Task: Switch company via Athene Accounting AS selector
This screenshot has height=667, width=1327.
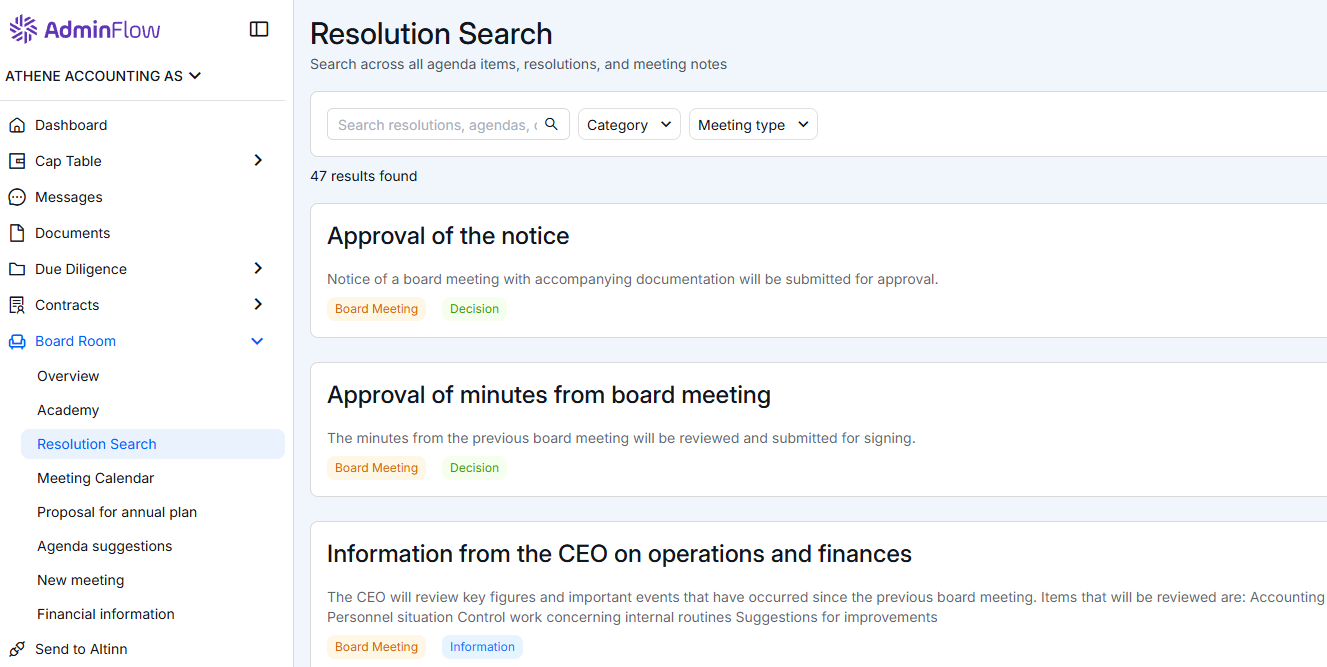Action: click(x=103, y=76)
